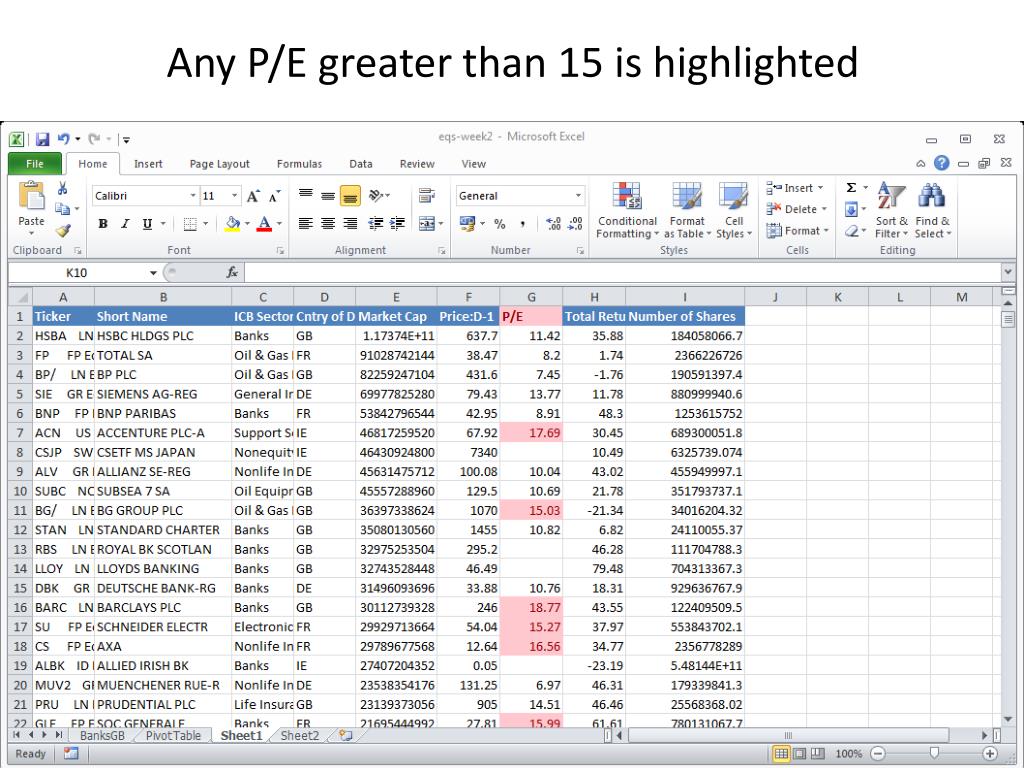
Task: Click the Borders icon
Action: pyautogui.click(x=190, y=224)
